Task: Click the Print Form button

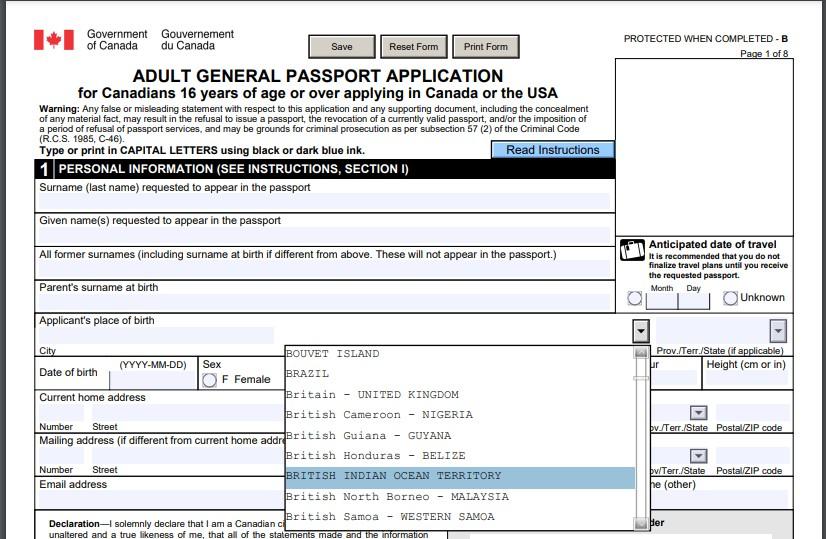Action: pos(486,47)
